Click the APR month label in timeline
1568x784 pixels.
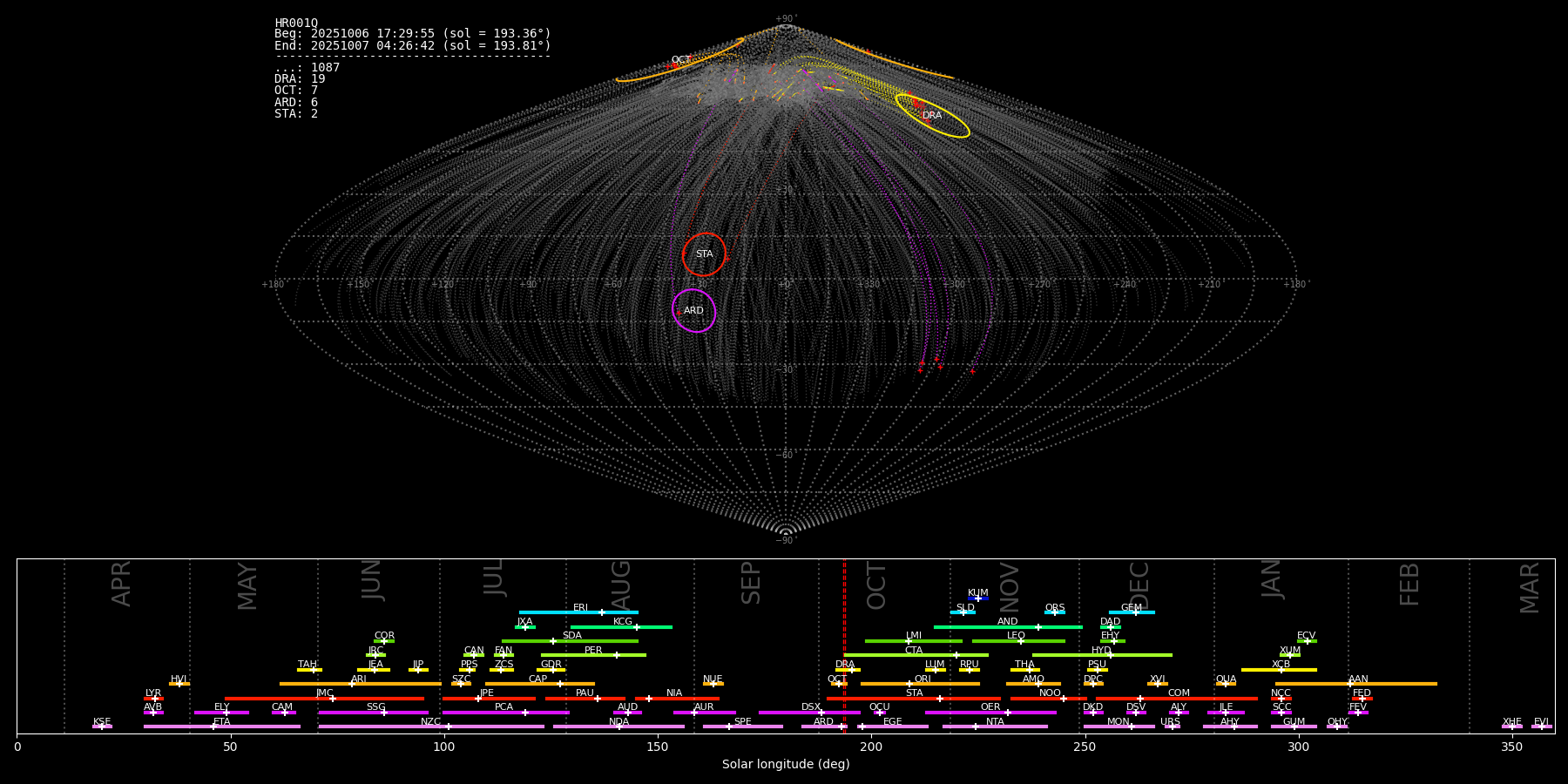coord(121,584)
